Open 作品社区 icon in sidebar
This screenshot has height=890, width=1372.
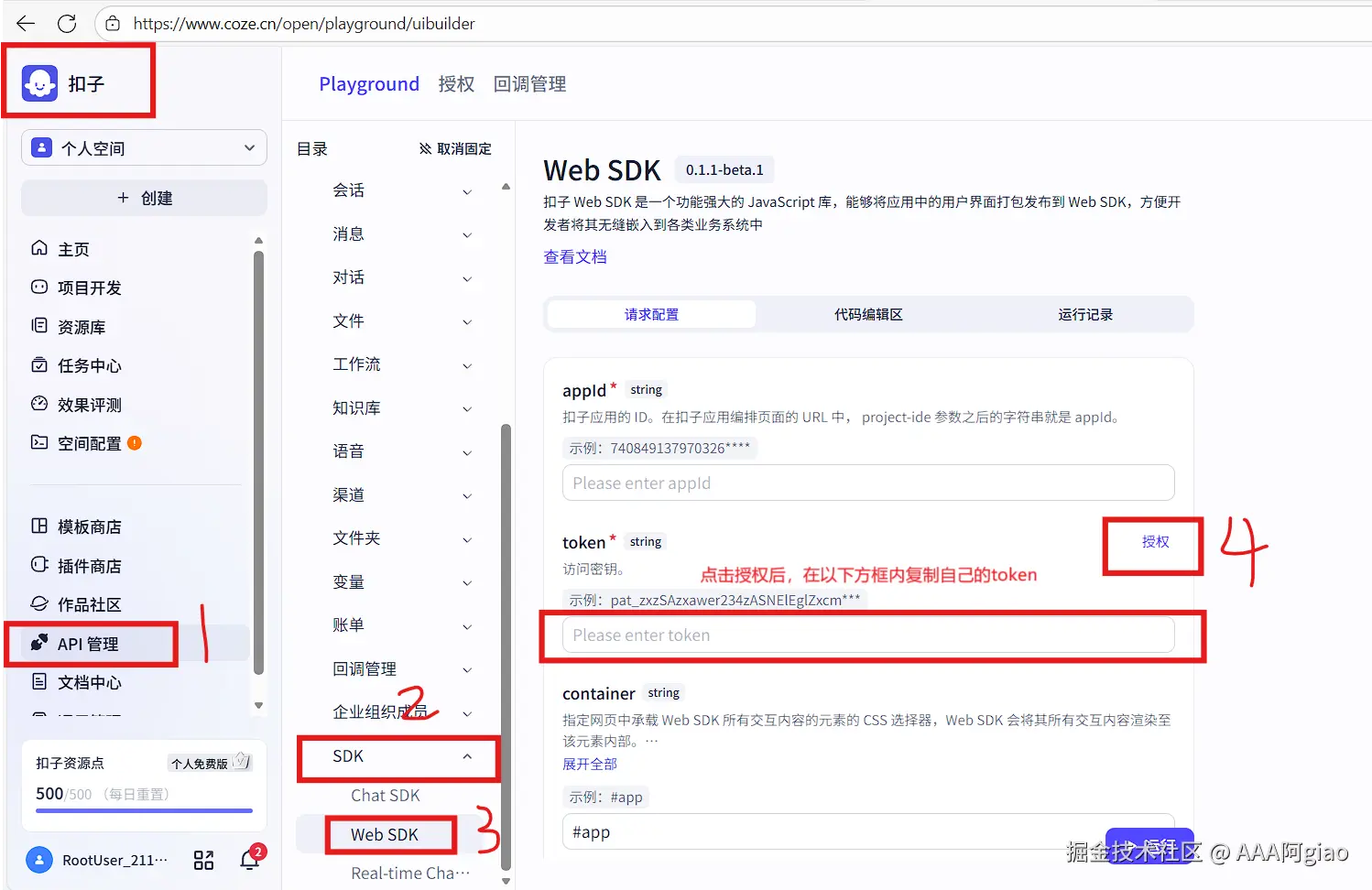pyautogui.click(x=39, y=603)
